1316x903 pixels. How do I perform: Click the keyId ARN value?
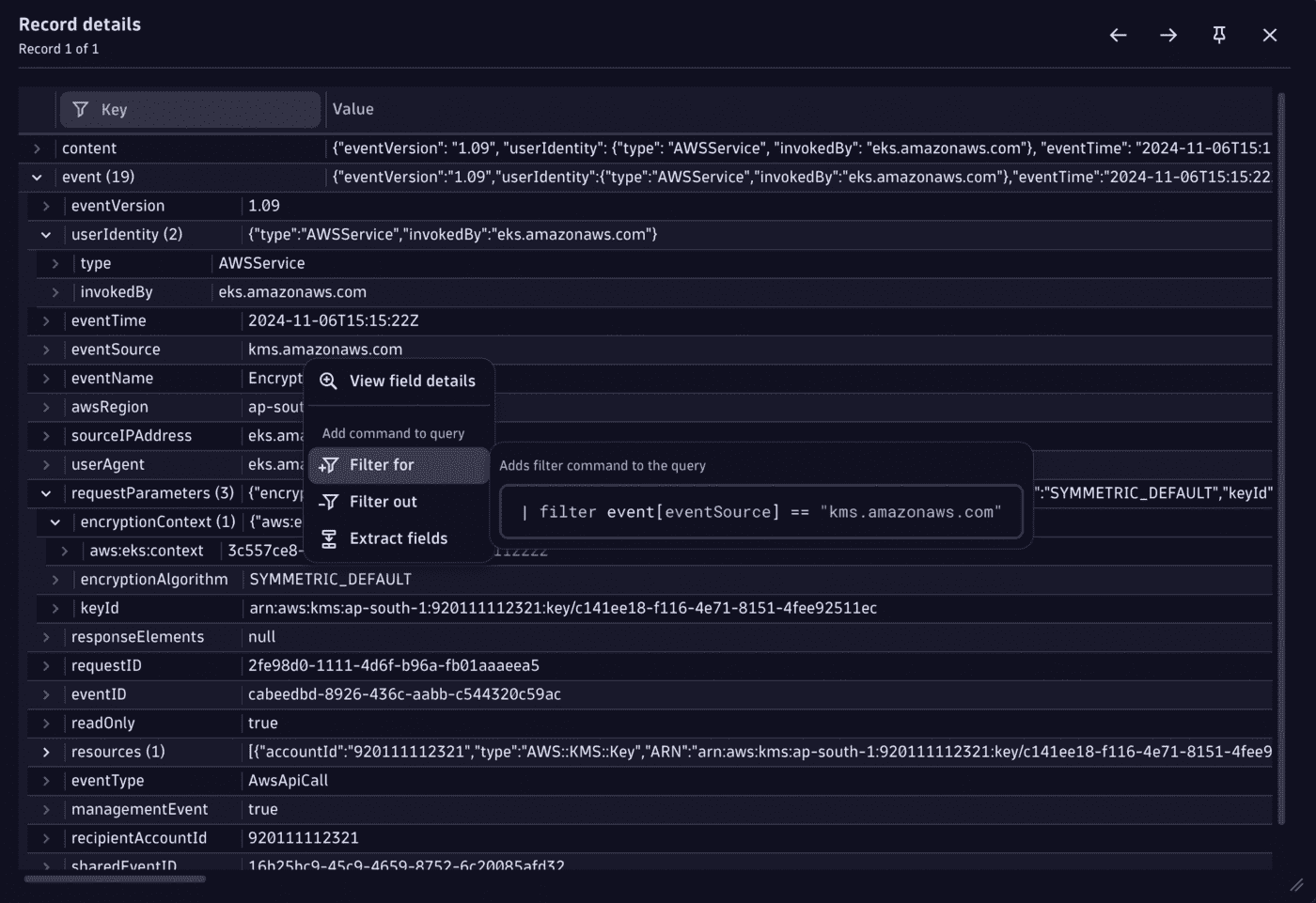pyautogui.click(x=563, y=608)
